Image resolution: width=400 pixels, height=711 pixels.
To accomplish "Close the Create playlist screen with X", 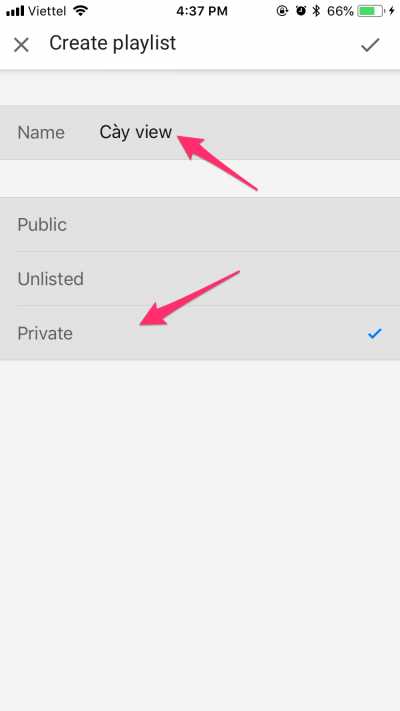I will click(21, 45).
